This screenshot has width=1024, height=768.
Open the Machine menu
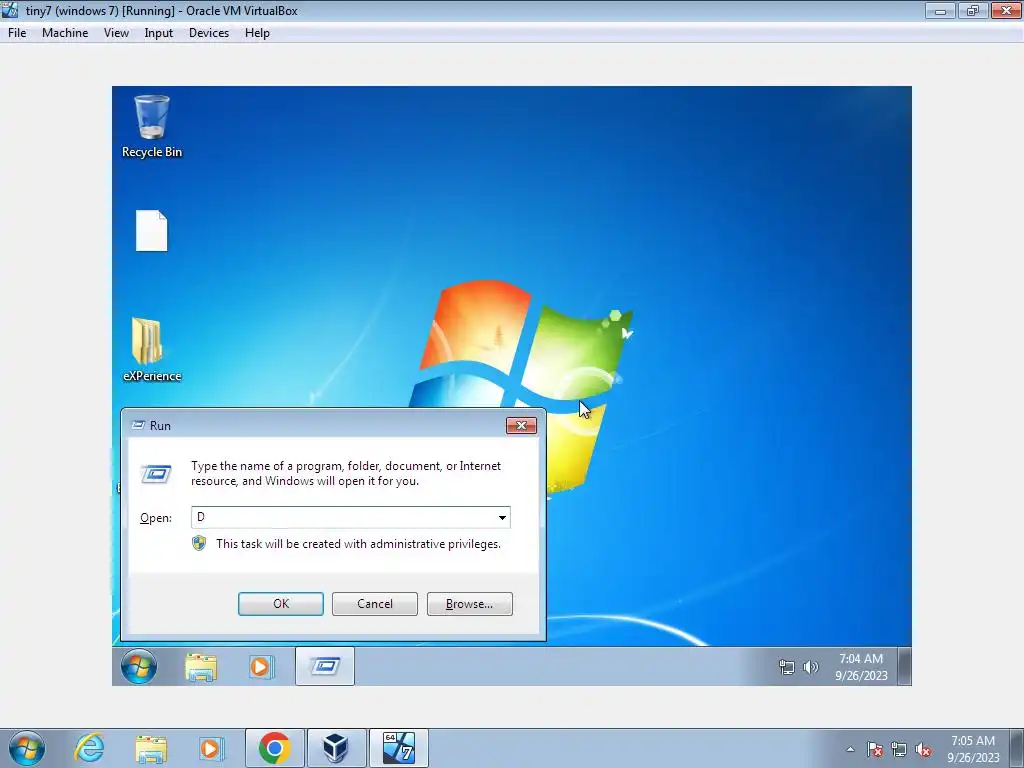(65, 33)
